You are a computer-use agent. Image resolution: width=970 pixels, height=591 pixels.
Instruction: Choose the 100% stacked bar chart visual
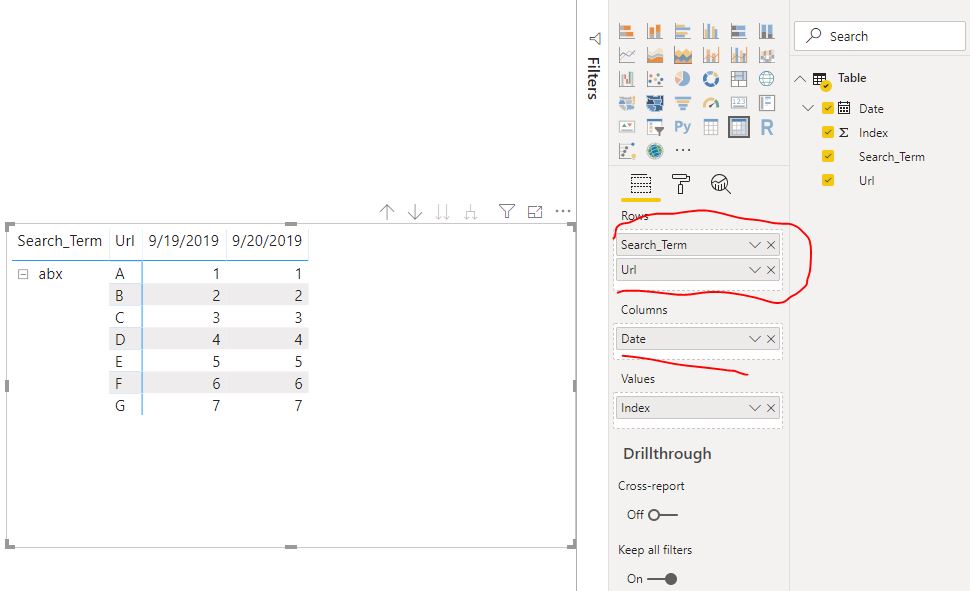point(739,31)
